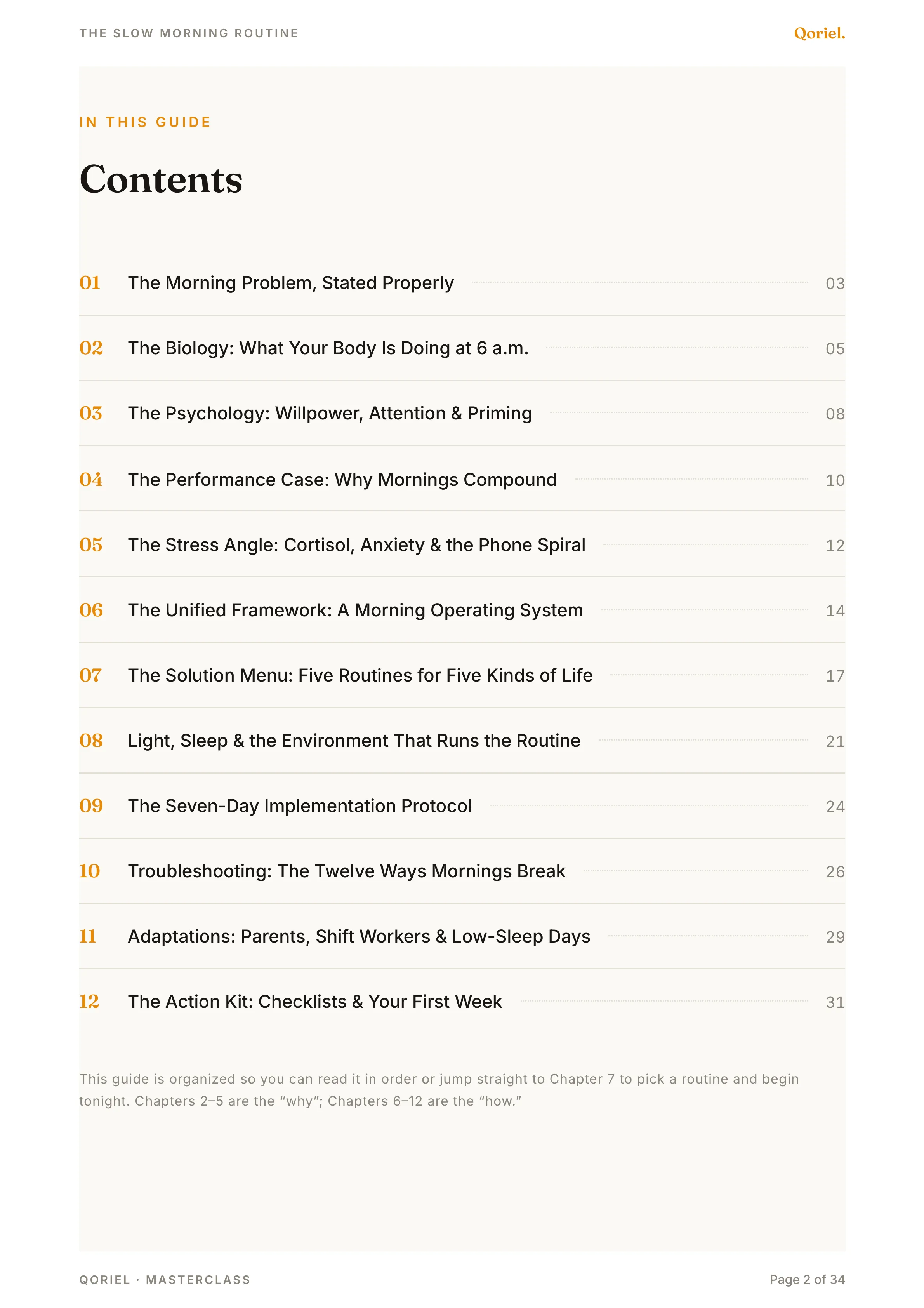This screenshot has width=924, height=1308.
Task: Click page number 17 for The Solution Menu
Action: [x=835, y=676]
